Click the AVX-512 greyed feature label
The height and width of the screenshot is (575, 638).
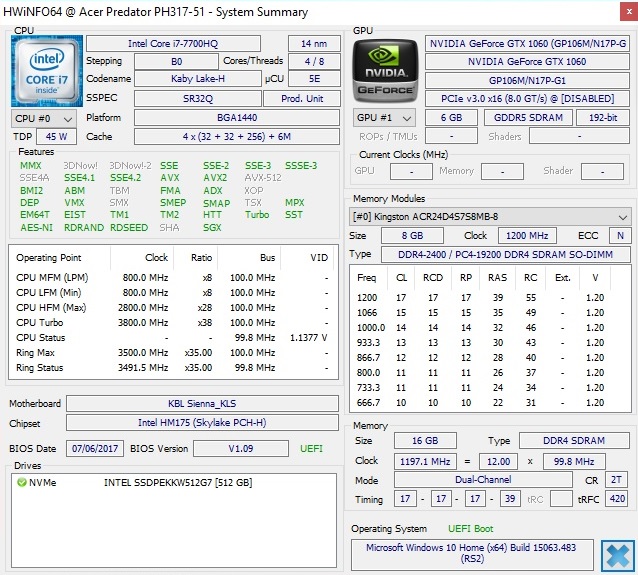[263, 178]
